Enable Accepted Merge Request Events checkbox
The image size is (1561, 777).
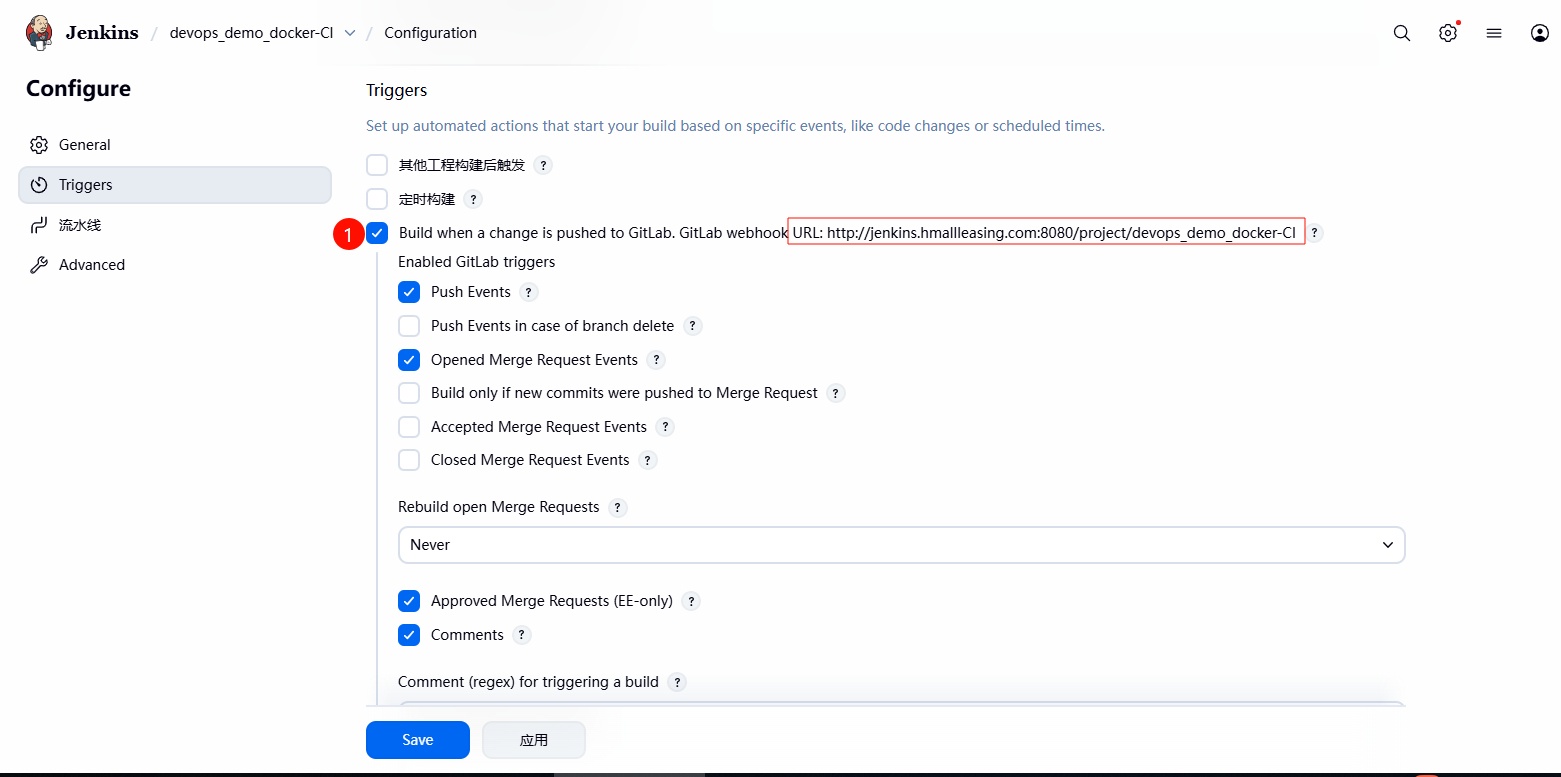coord(409,427)
